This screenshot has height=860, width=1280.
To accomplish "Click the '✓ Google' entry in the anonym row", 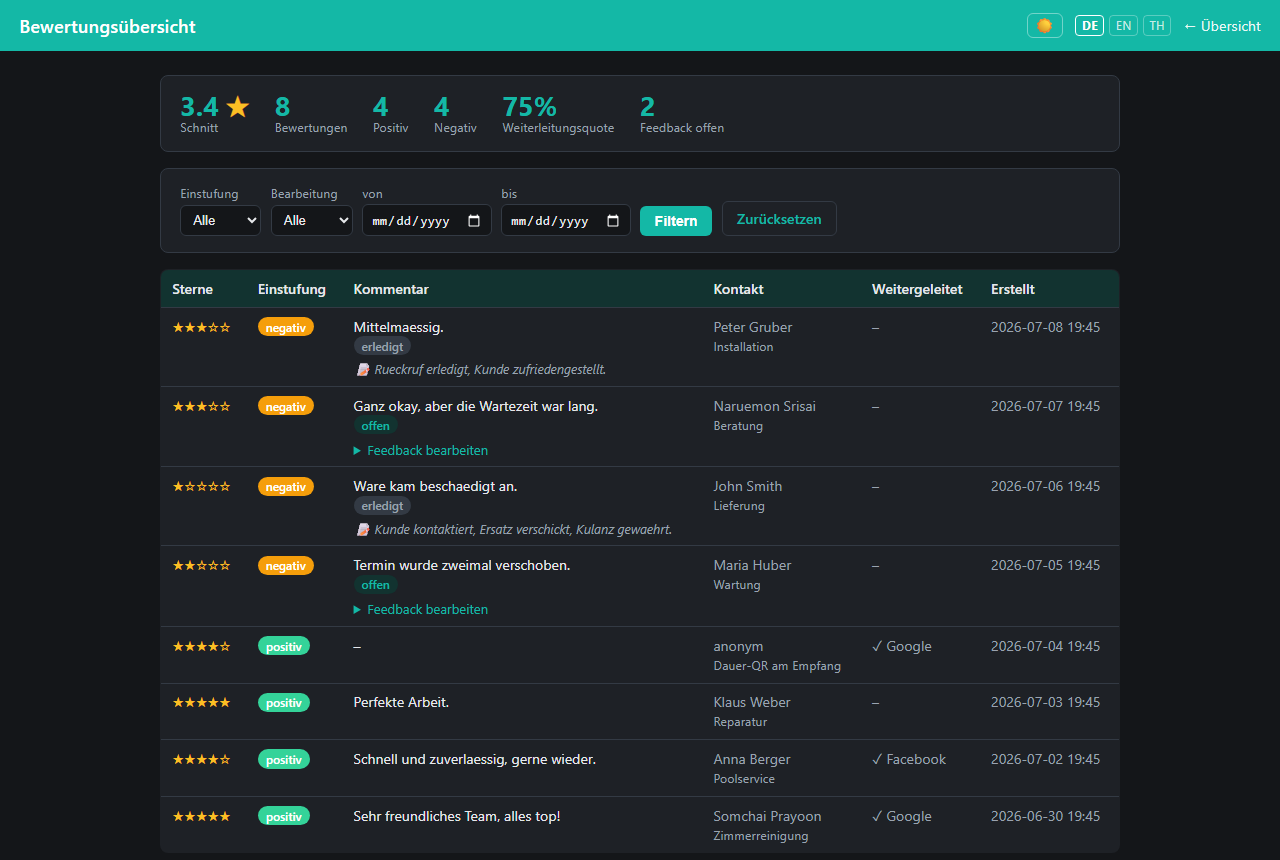I will [x=902, y=646].
